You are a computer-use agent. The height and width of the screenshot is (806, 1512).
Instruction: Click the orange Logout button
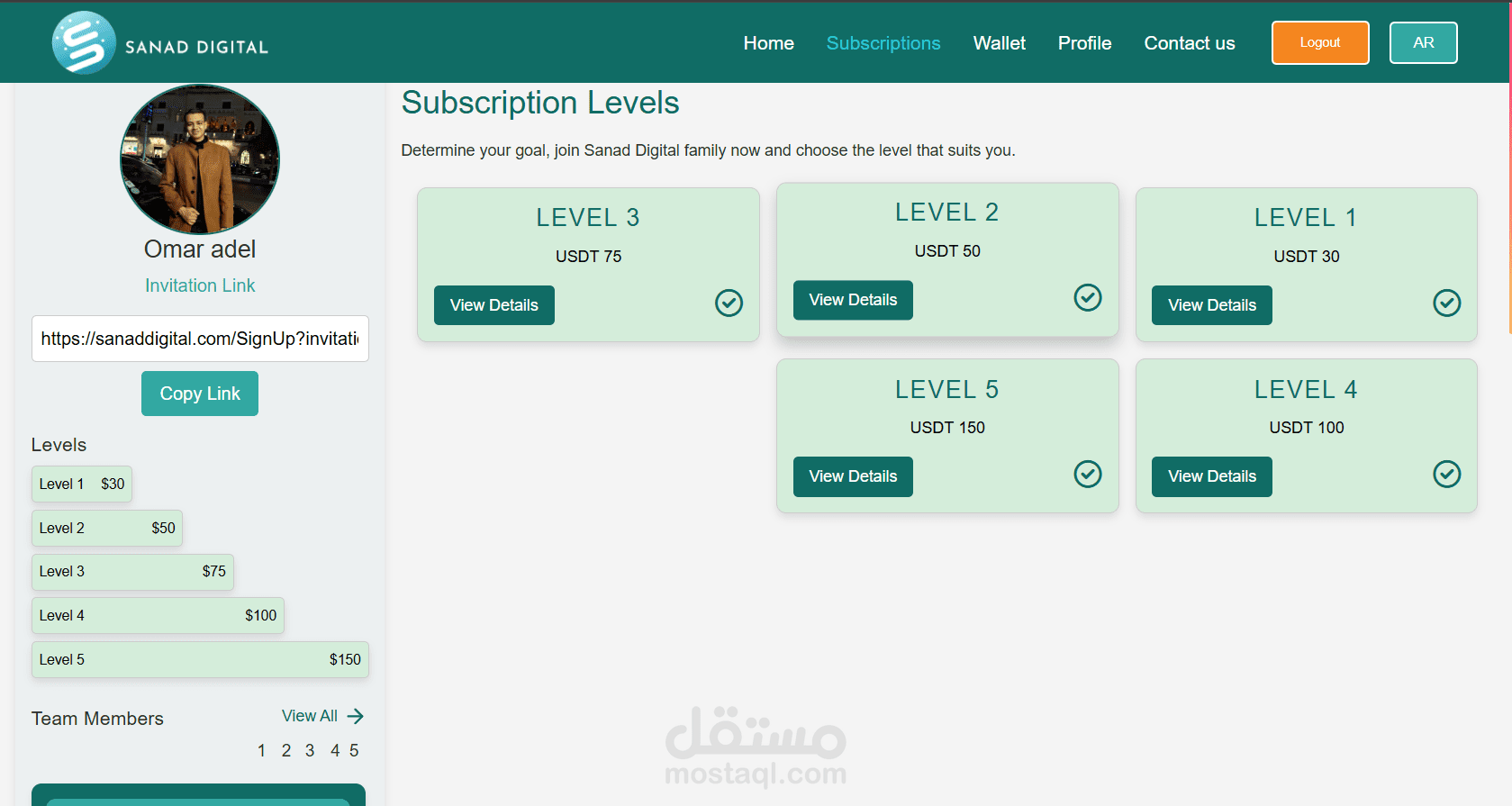point(1320,42)
